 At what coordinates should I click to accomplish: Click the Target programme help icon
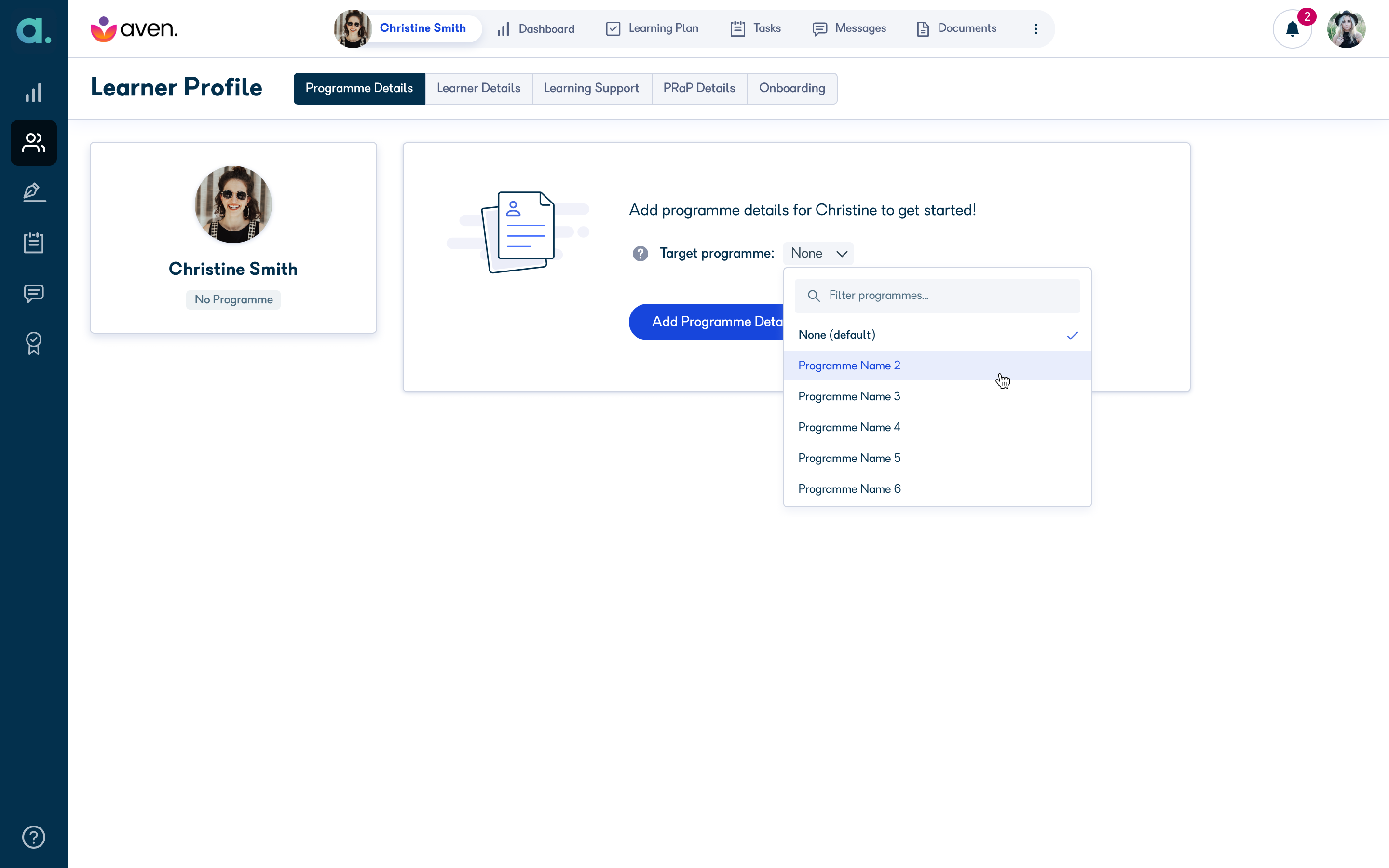coord(640,253)
